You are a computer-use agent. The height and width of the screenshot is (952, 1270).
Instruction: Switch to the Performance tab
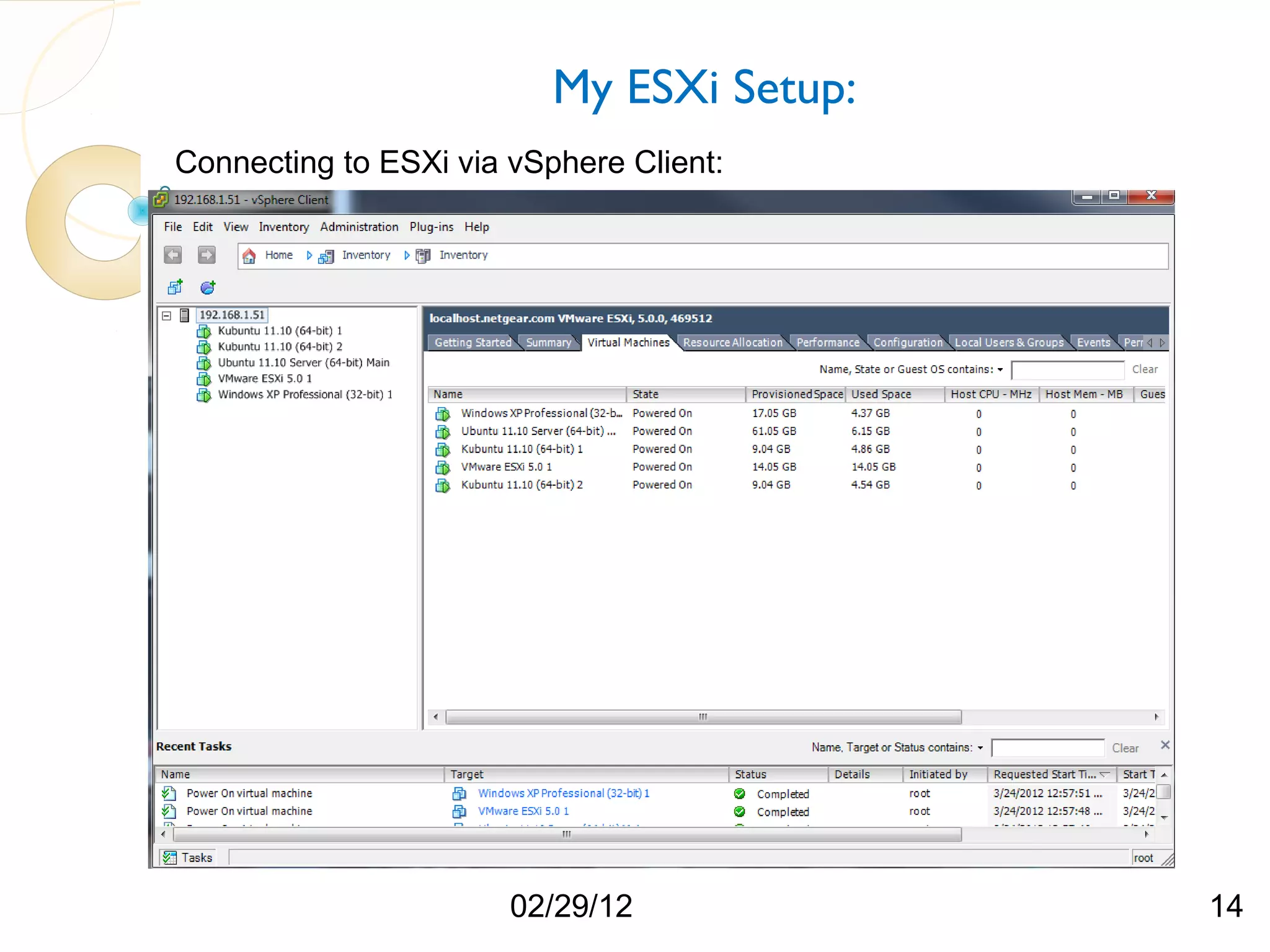(828, 343)
